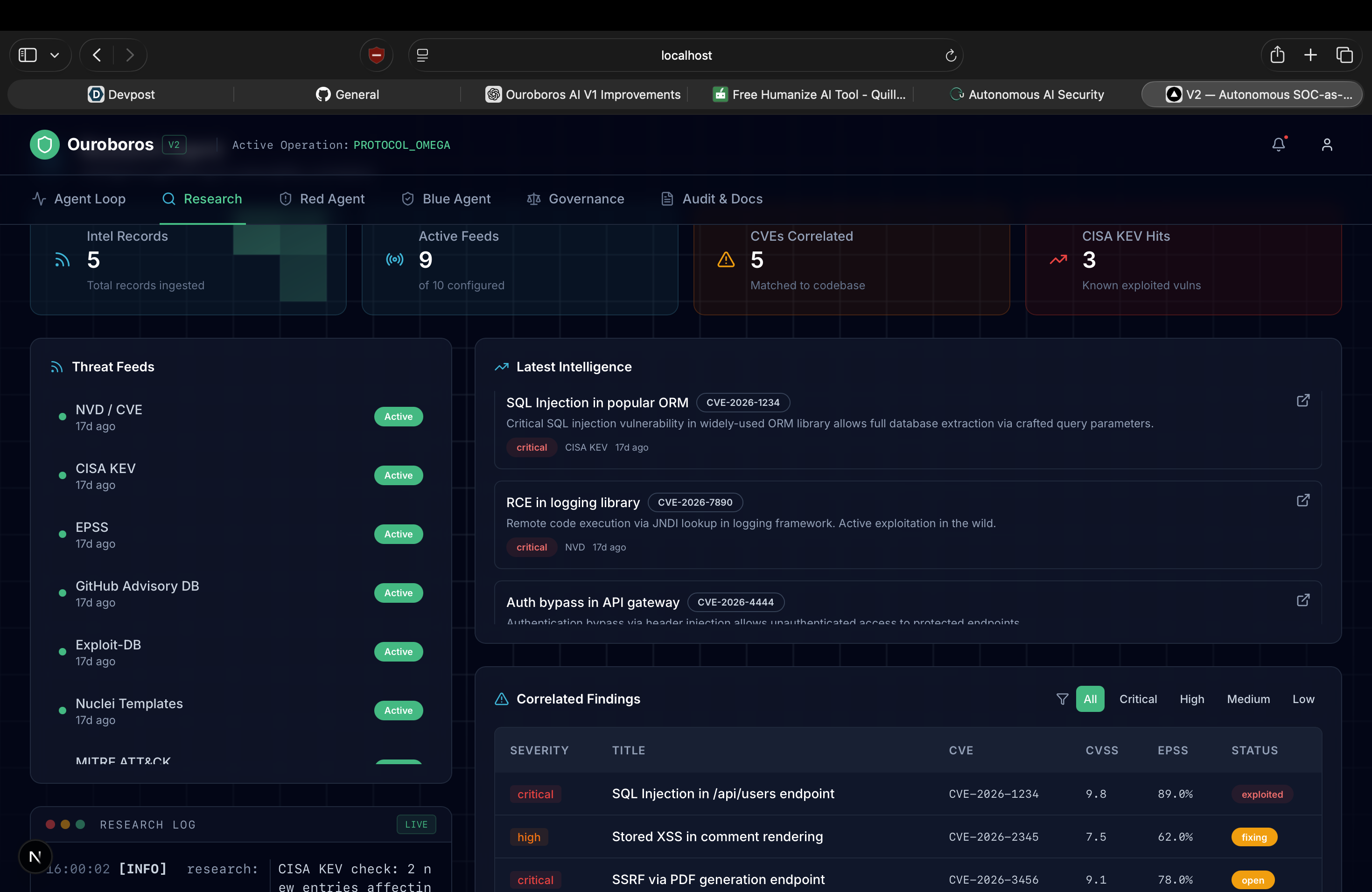
Task: Click the filter funnel icon in Correlated Findings
Action: [1062, 699]
